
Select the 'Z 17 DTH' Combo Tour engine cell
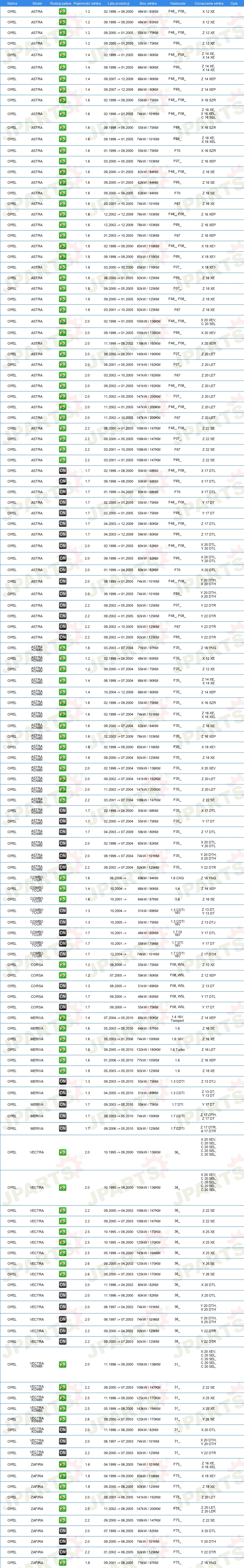point(209,954)
